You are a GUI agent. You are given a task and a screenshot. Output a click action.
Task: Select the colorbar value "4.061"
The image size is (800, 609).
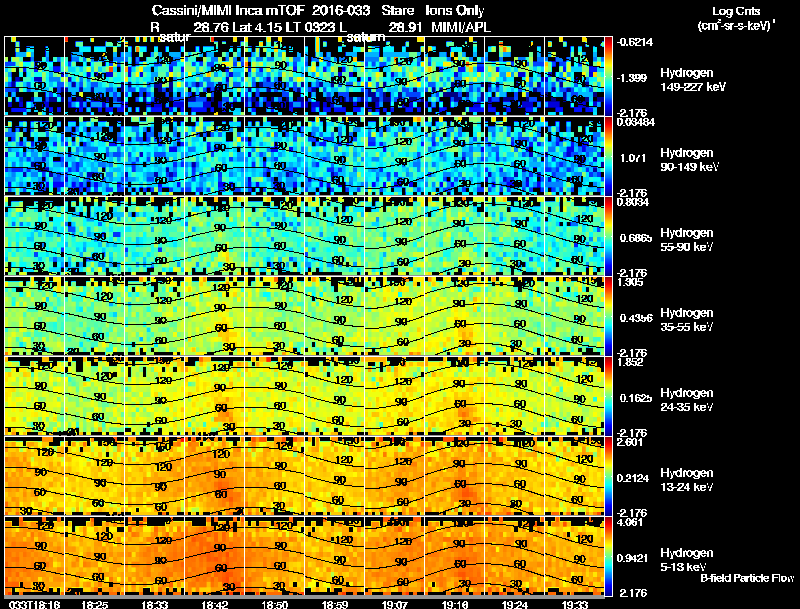(630, 522)
